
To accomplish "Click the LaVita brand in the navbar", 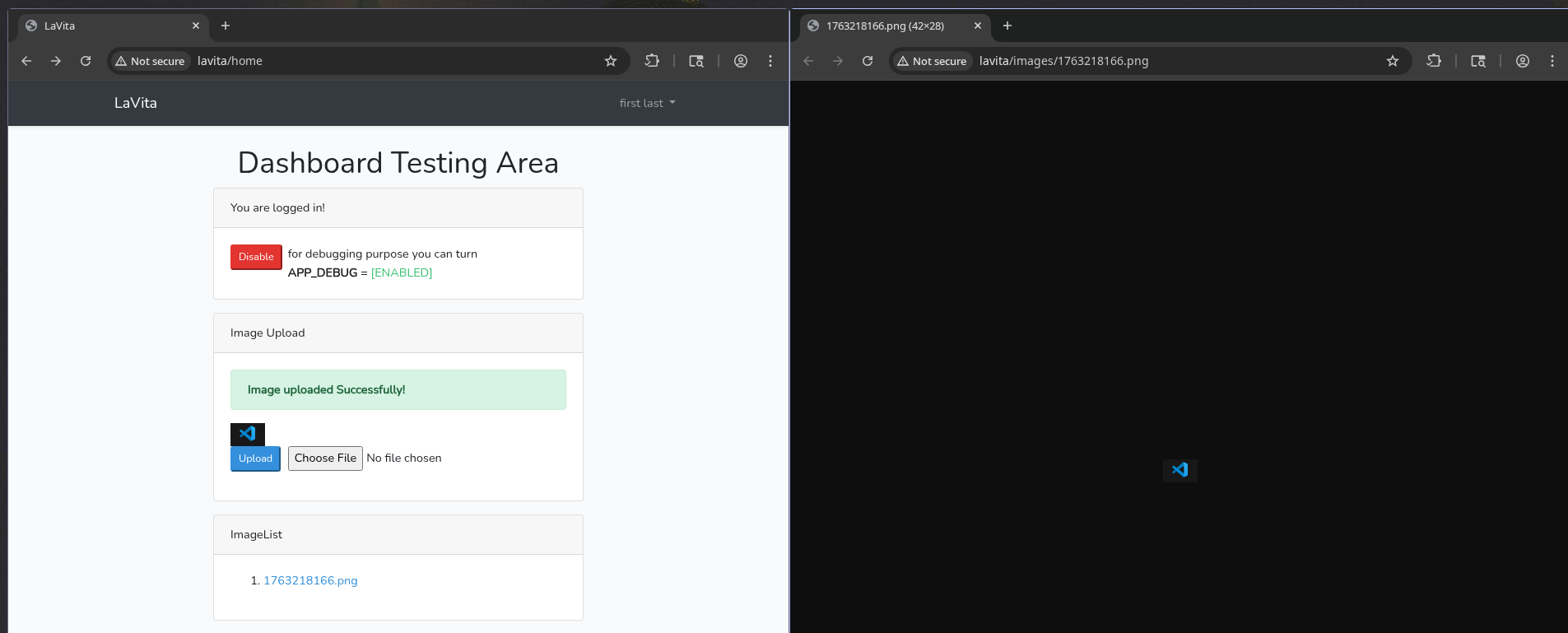I will [135, 103].
